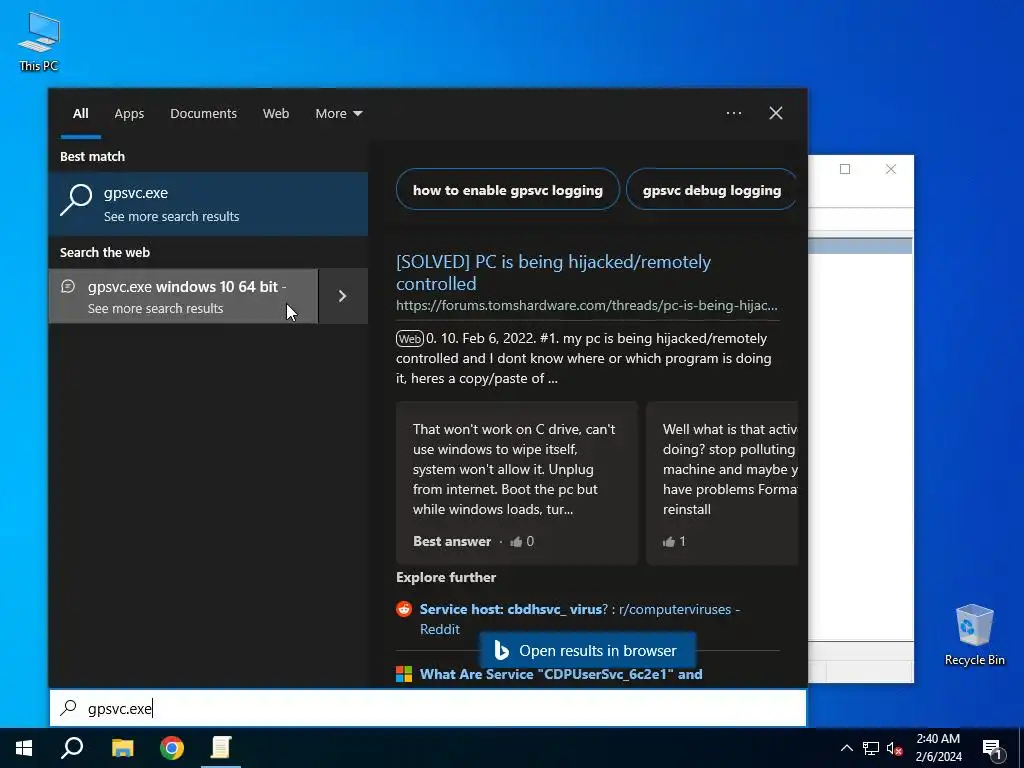The width and height of the screenshot is (1024, 768).
Task: Switch to the Apps search tab
Action: (x=129, y=114)
